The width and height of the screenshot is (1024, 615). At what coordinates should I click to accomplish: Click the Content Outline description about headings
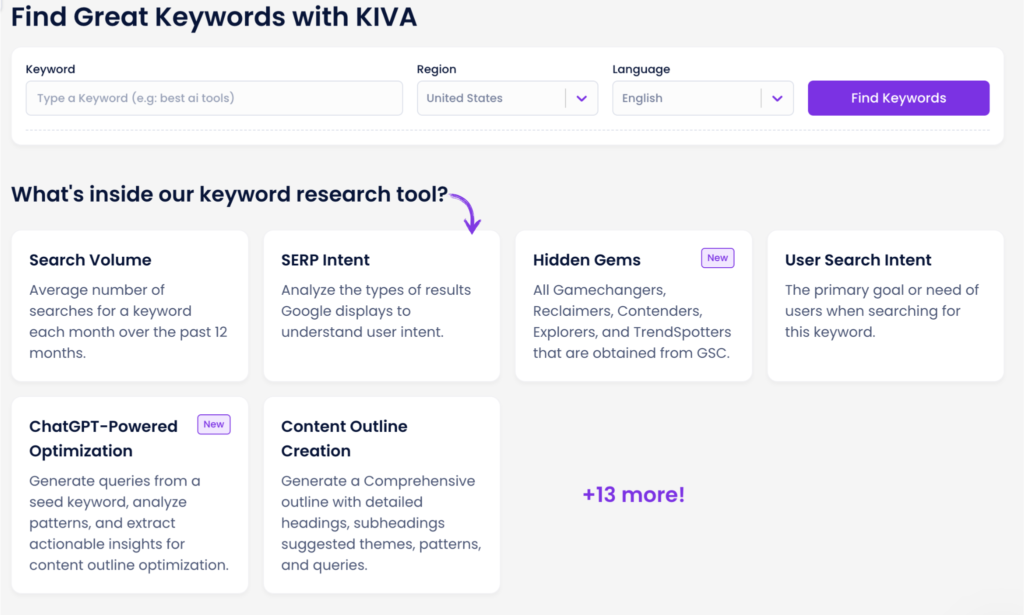point(381,523)
